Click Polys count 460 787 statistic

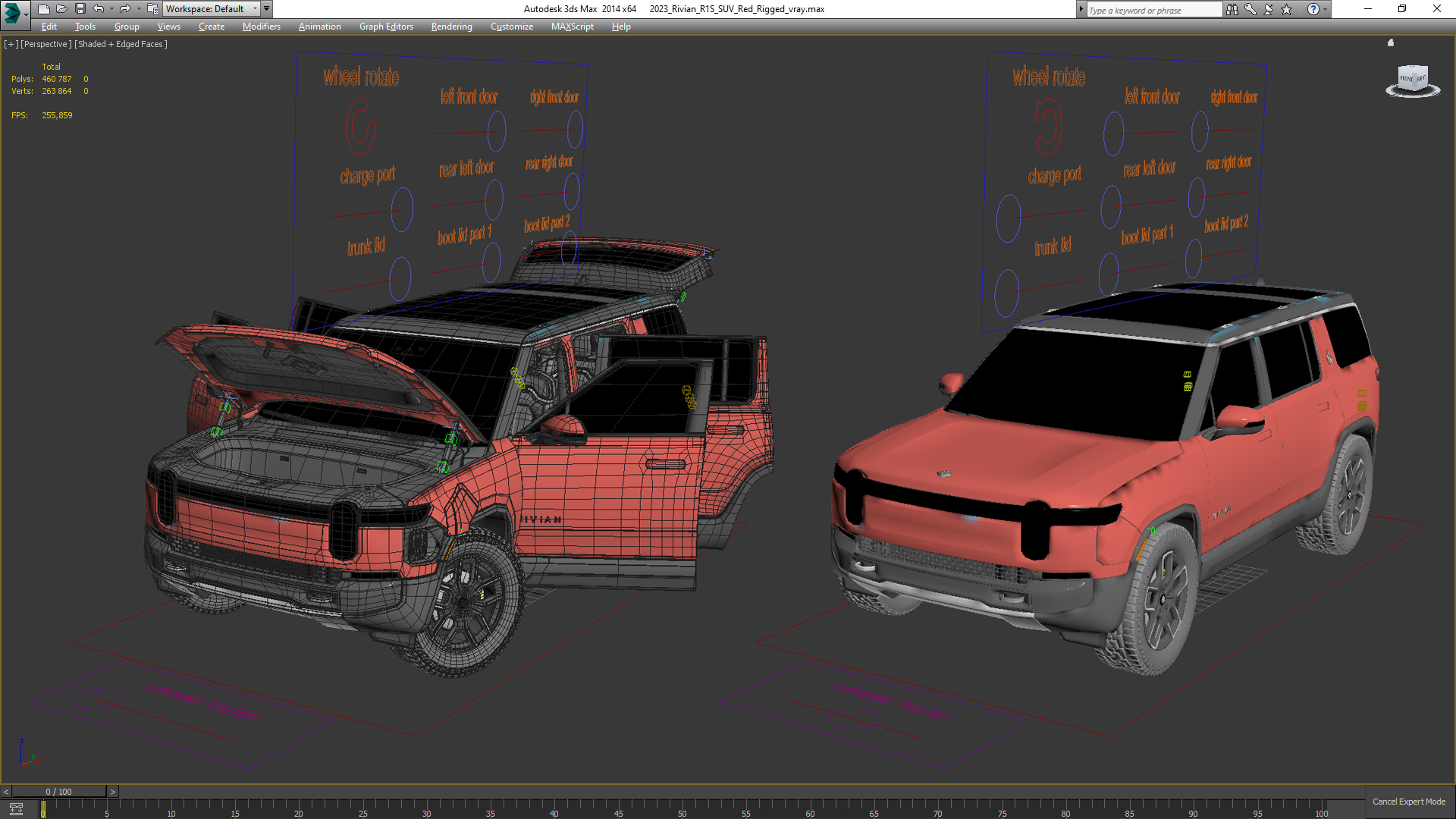pyautogui.click(x=57, y=79)
